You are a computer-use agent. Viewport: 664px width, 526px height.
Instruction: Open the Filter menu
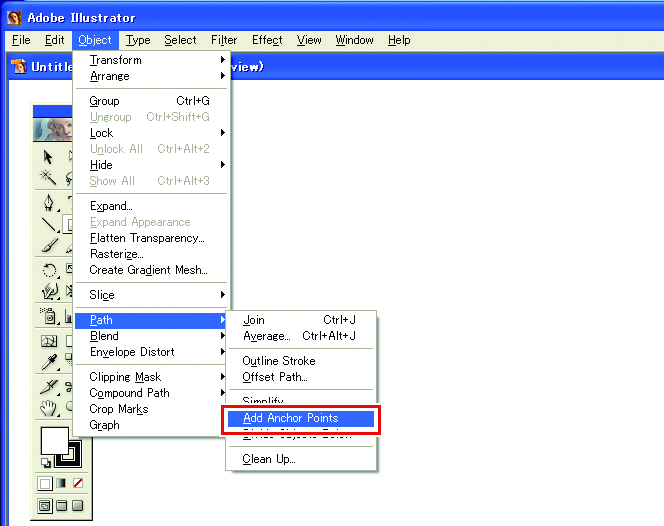click(224, 40)
